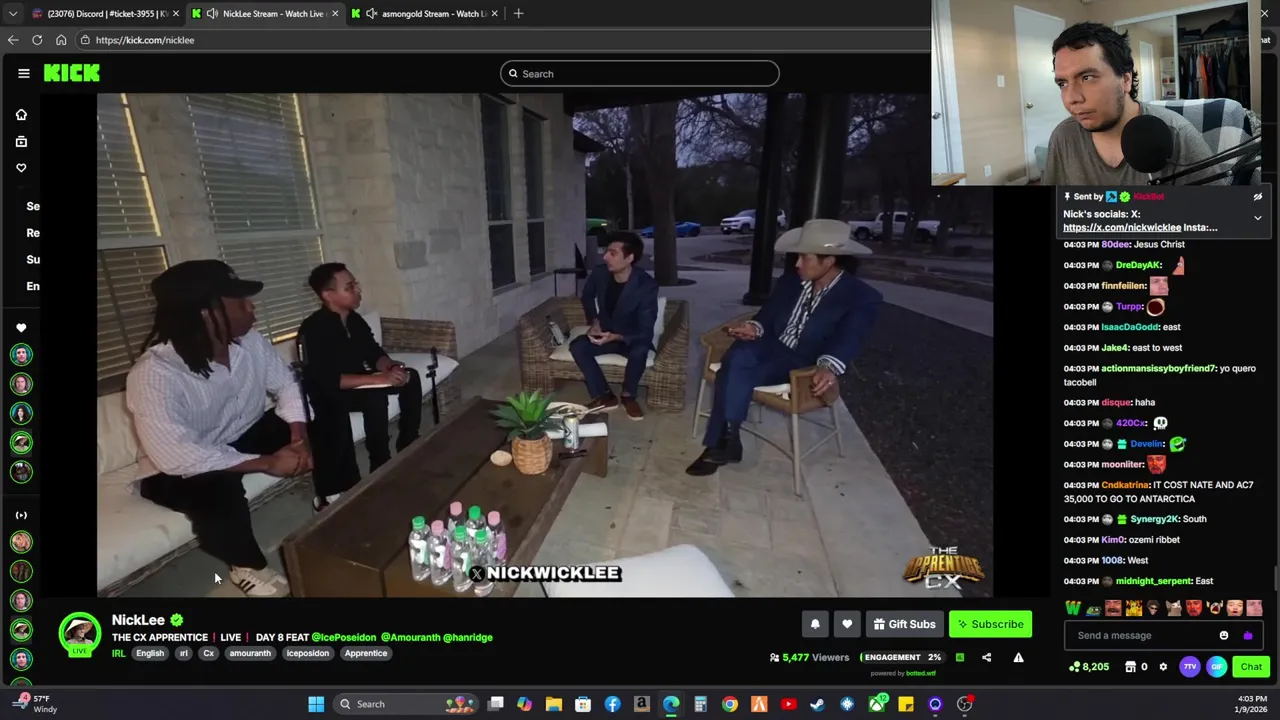The image size is (1280, 720).
Task: Hide the pinned message eye-slash icon
Action: [x=1258, y=197]
